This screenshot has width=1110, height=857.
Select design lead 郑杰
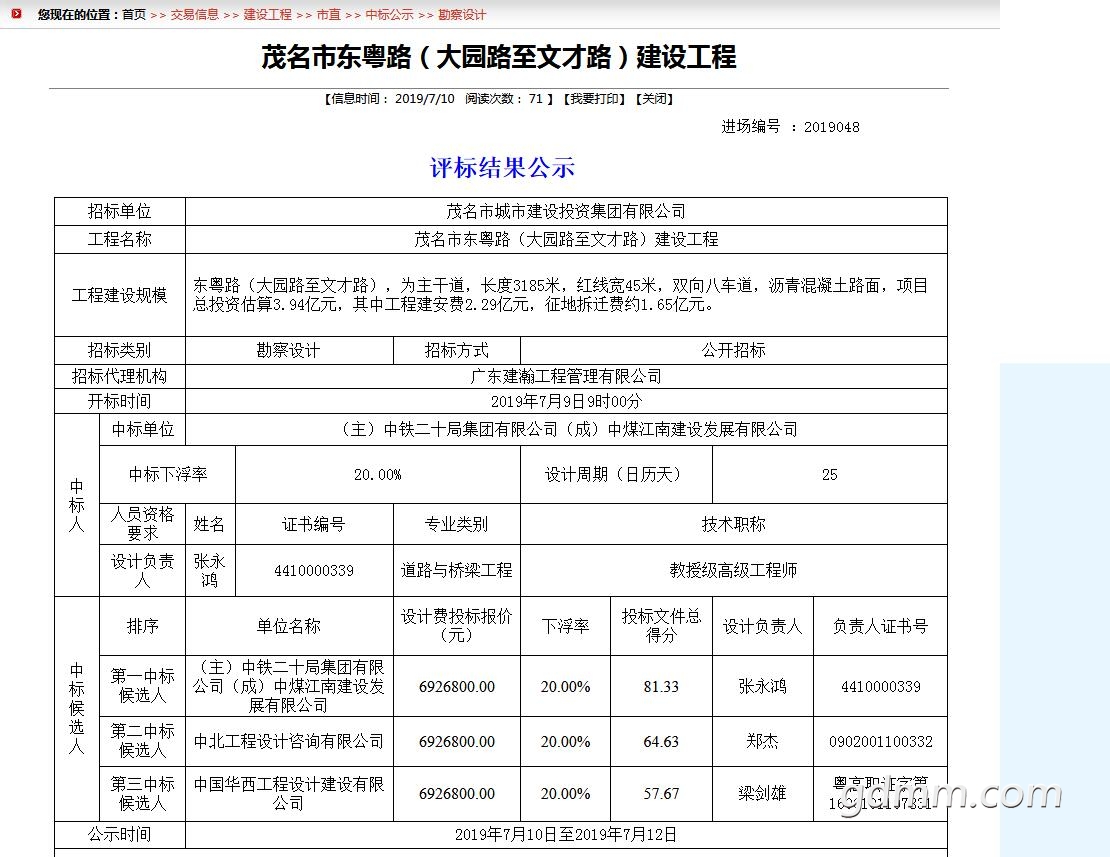(762, 742)
